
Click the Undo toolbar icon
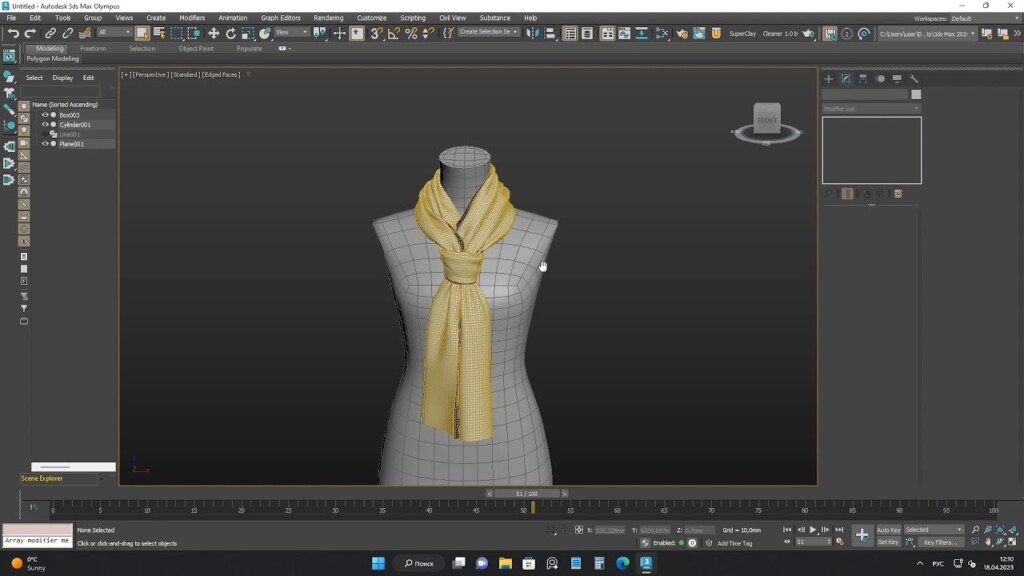[x=15, y=34]
